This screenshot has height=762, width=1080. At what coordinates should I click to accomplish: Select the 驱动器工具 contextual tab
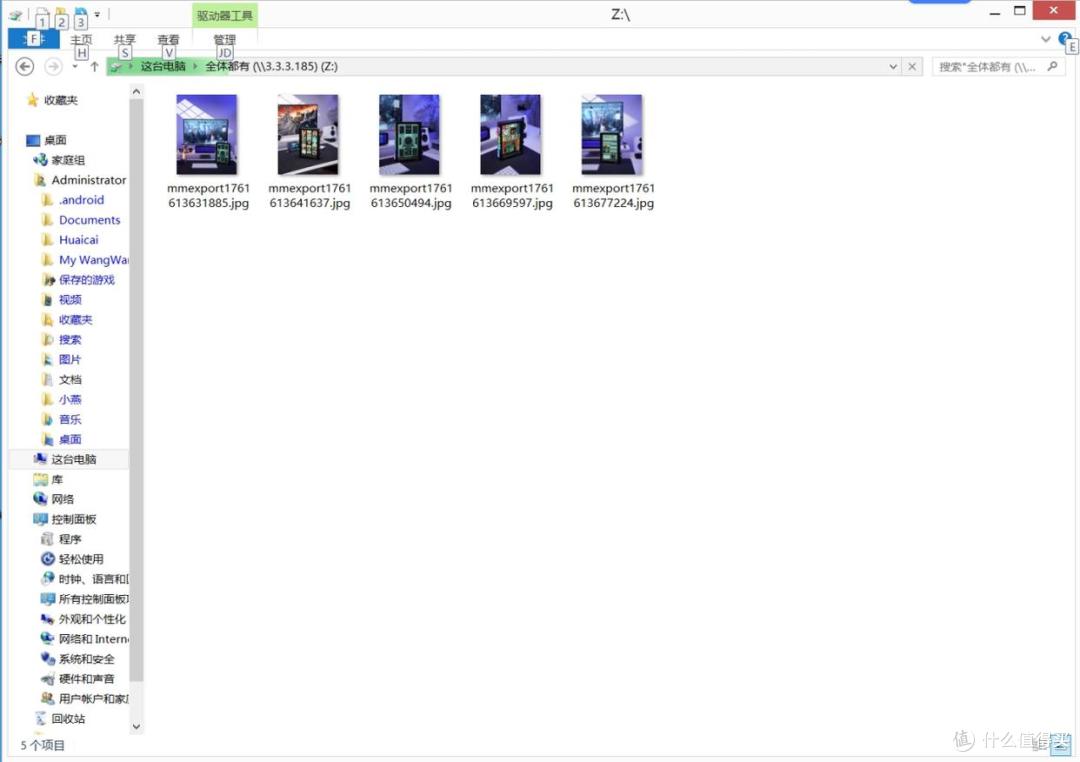coord(225,15)
